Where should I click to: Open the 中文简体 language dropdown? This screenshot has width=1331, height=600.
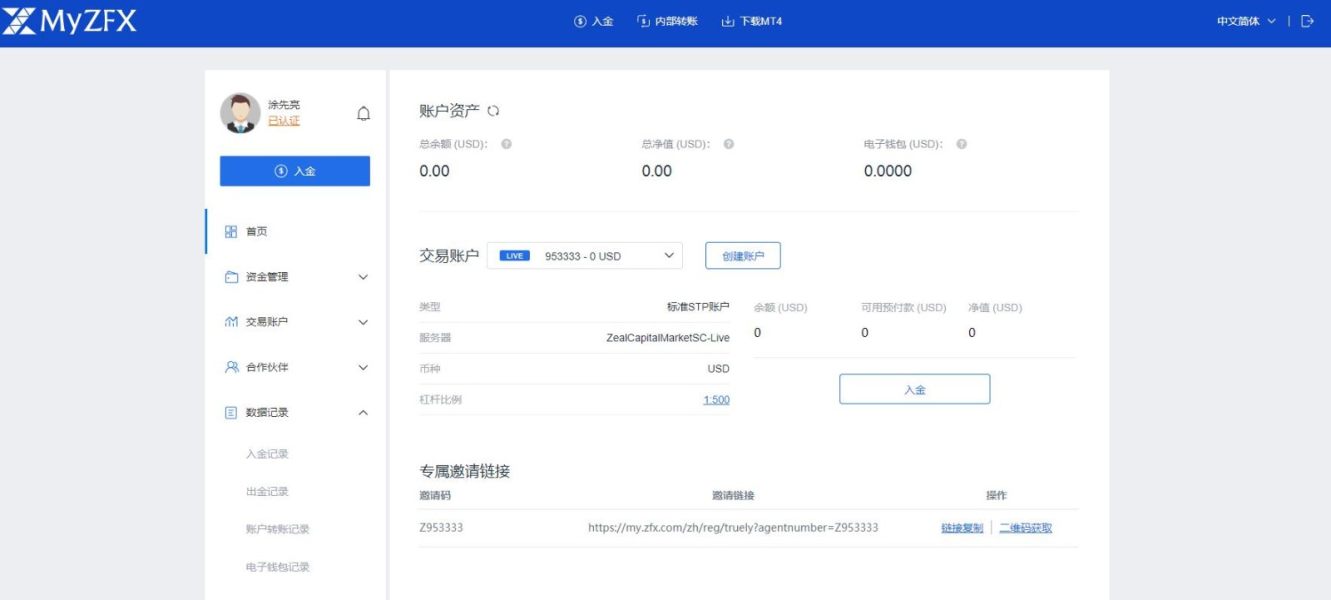(x=1246, y=21)
